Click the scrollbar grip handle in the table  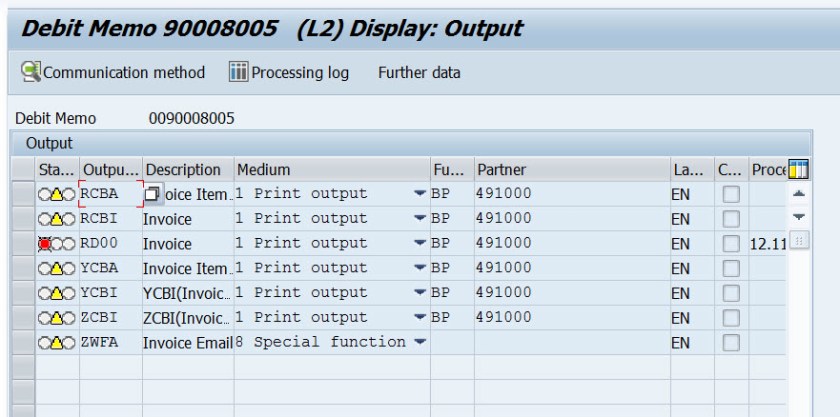798,241
